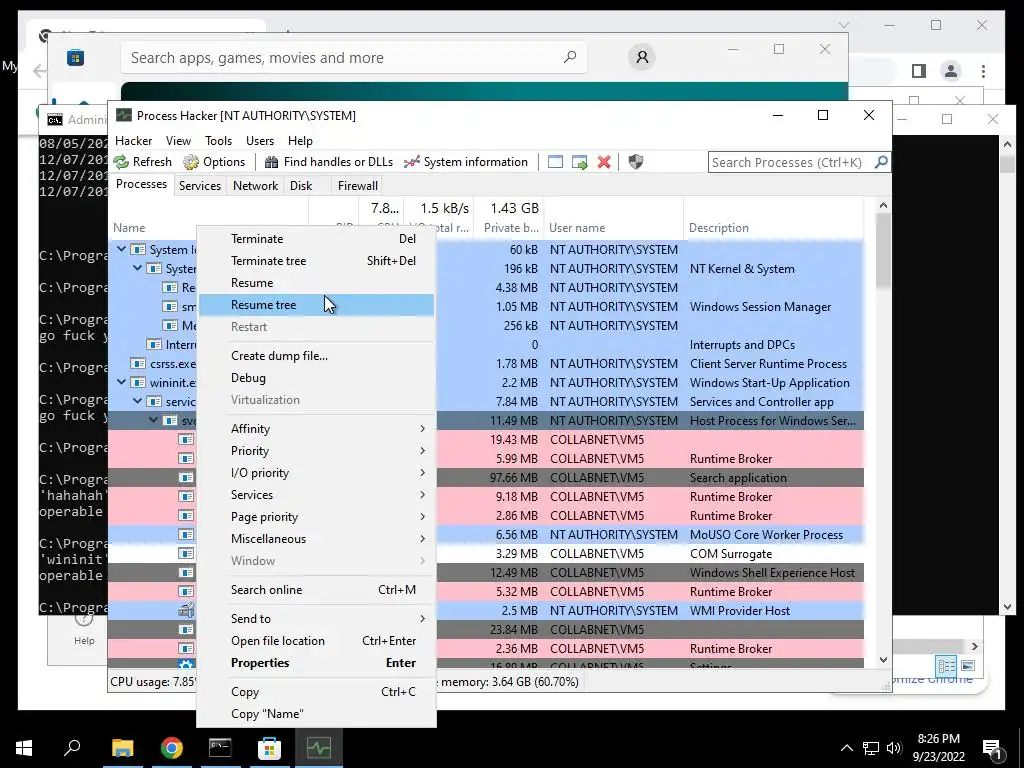The width and height of the screenshot is (1024, 768).
Task: Sort by the User name column header
Action: [614, 228]
